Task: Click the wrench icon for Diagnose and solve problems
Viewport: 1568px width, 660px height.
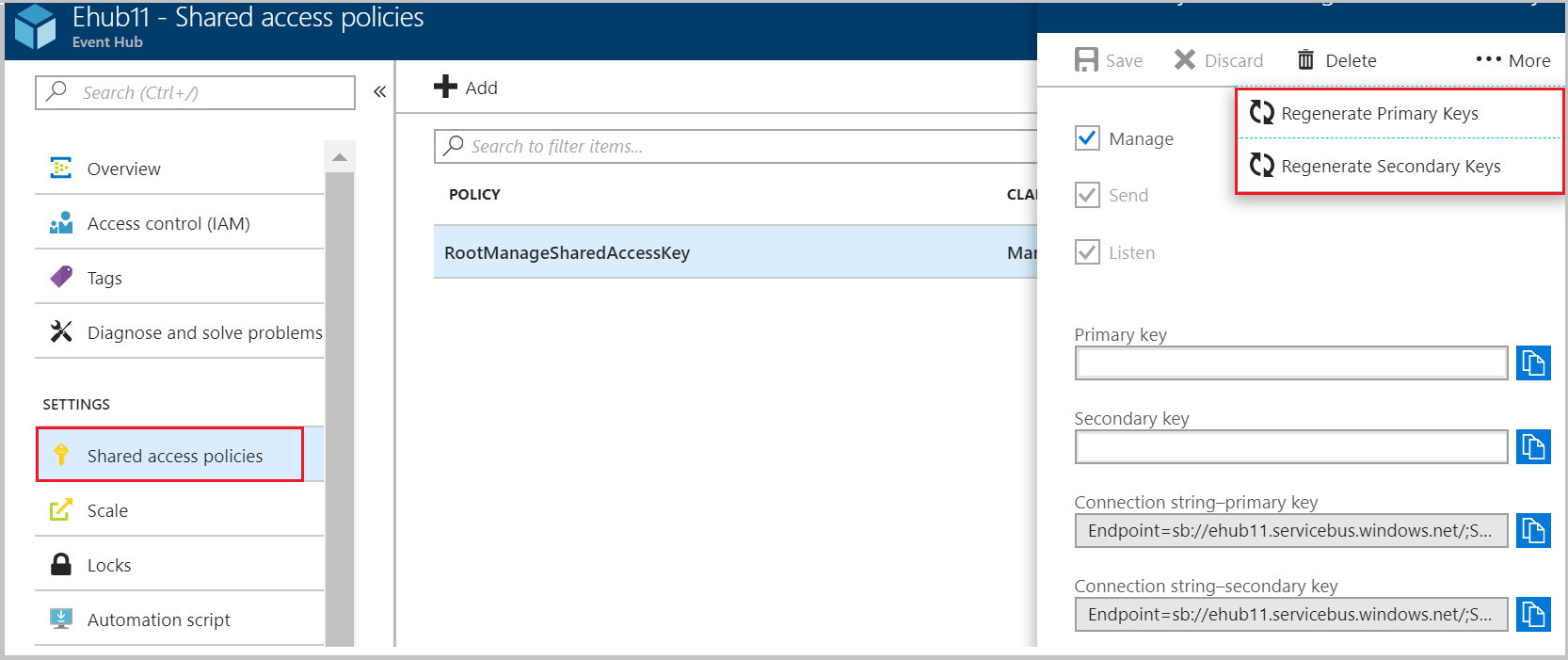Action: point(61,331)
